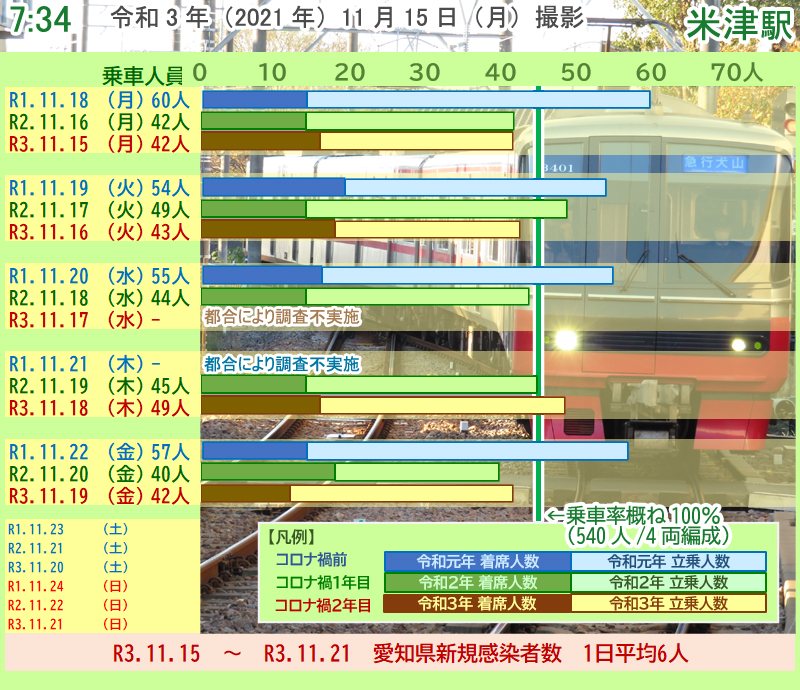Click the brown seated bar for R3.11.16
800x690 pixels.
268,229
